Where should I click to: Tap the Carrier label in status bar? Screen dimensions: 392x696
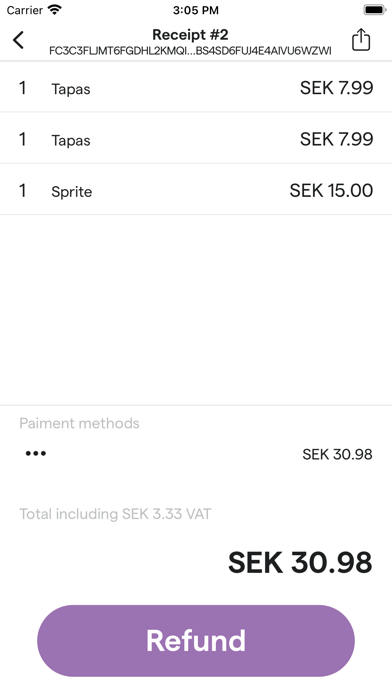(x=25, y=10)
